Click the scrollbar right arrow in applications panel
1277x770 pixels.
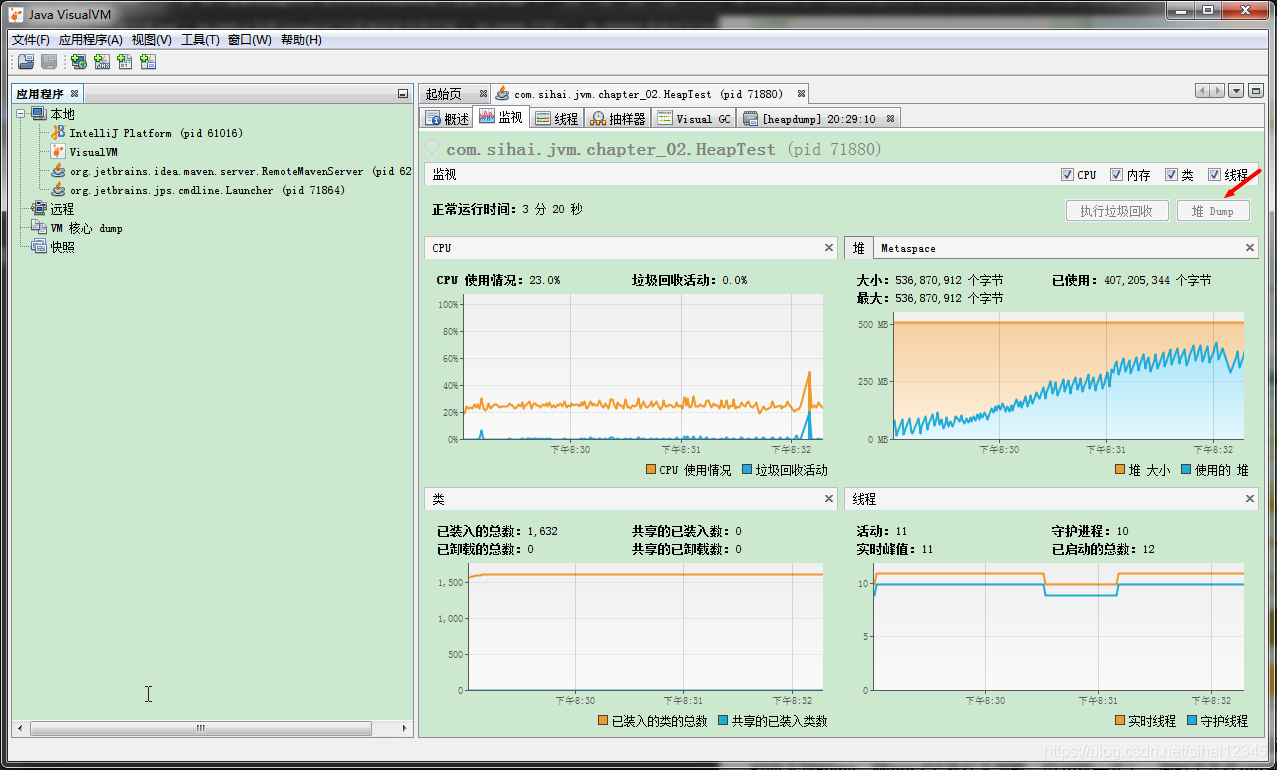click(405, 729)
